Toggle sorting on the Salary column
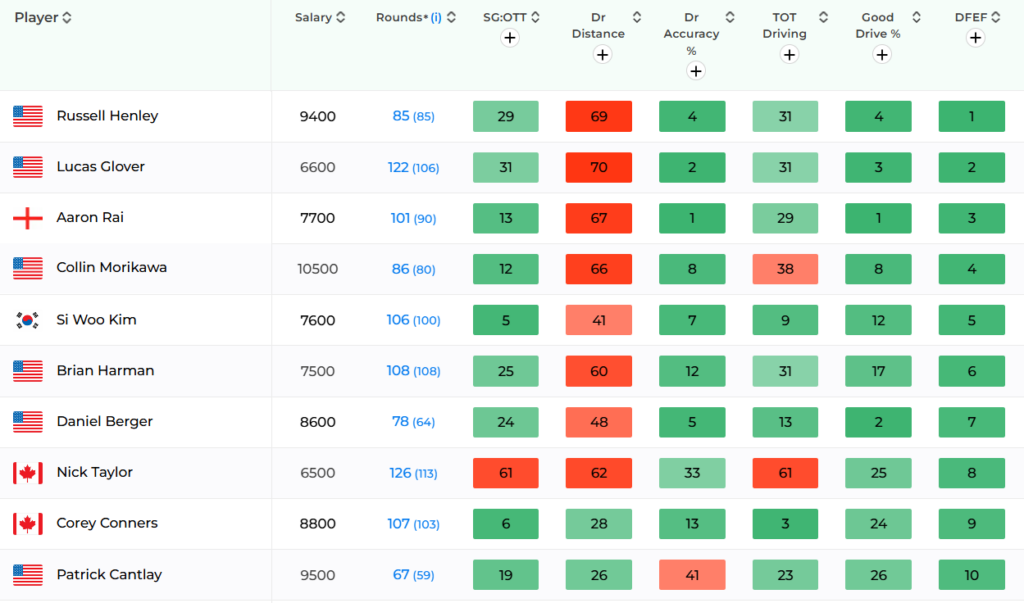 point(342,16)
